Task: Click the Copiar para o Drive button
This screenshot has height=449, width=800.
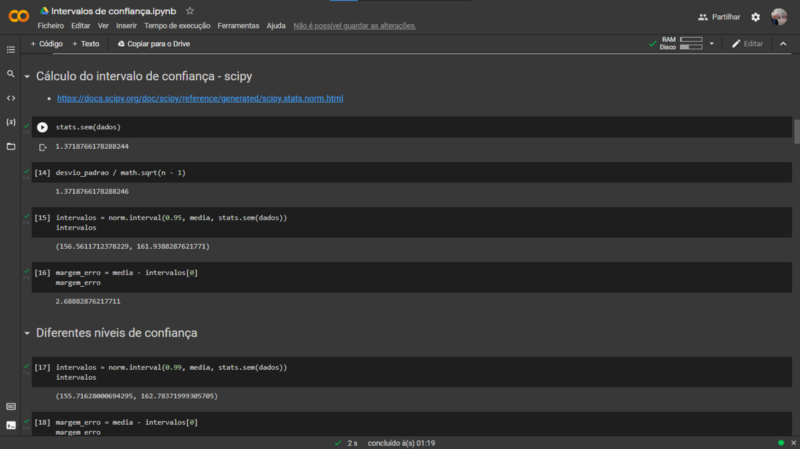Action: click(154, 44)
